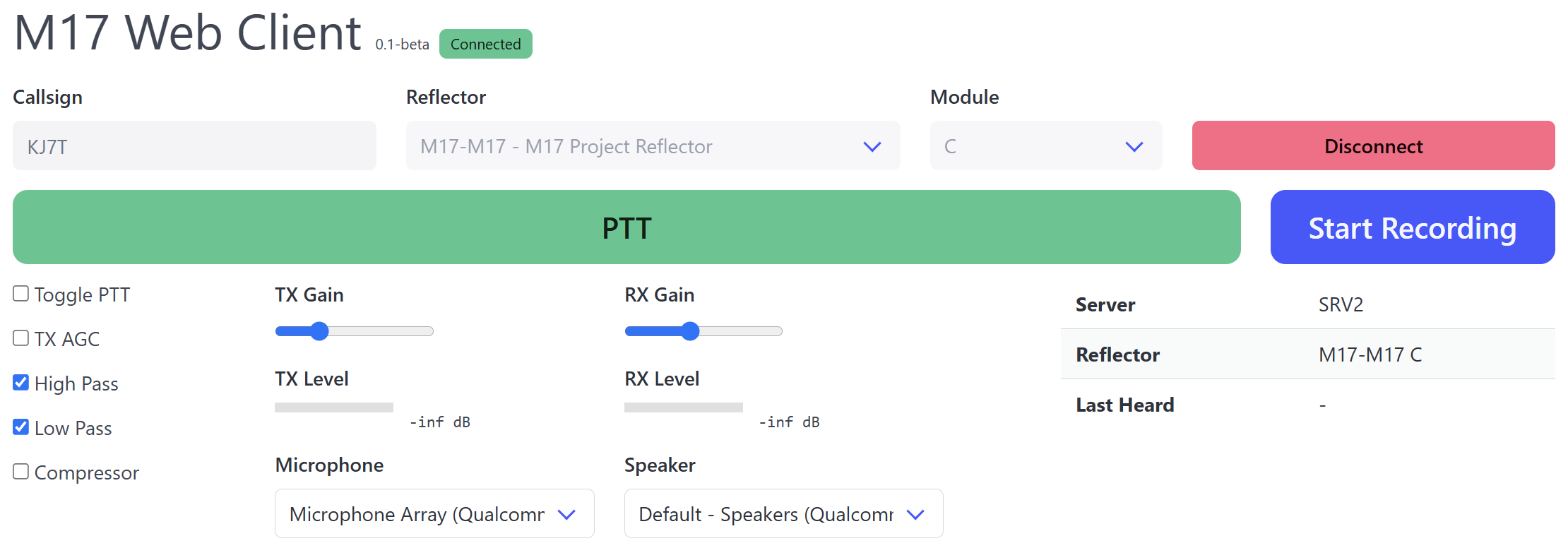Click the Disconnect button
This screenshot has height=548, width=1568.
point(1372,145)
